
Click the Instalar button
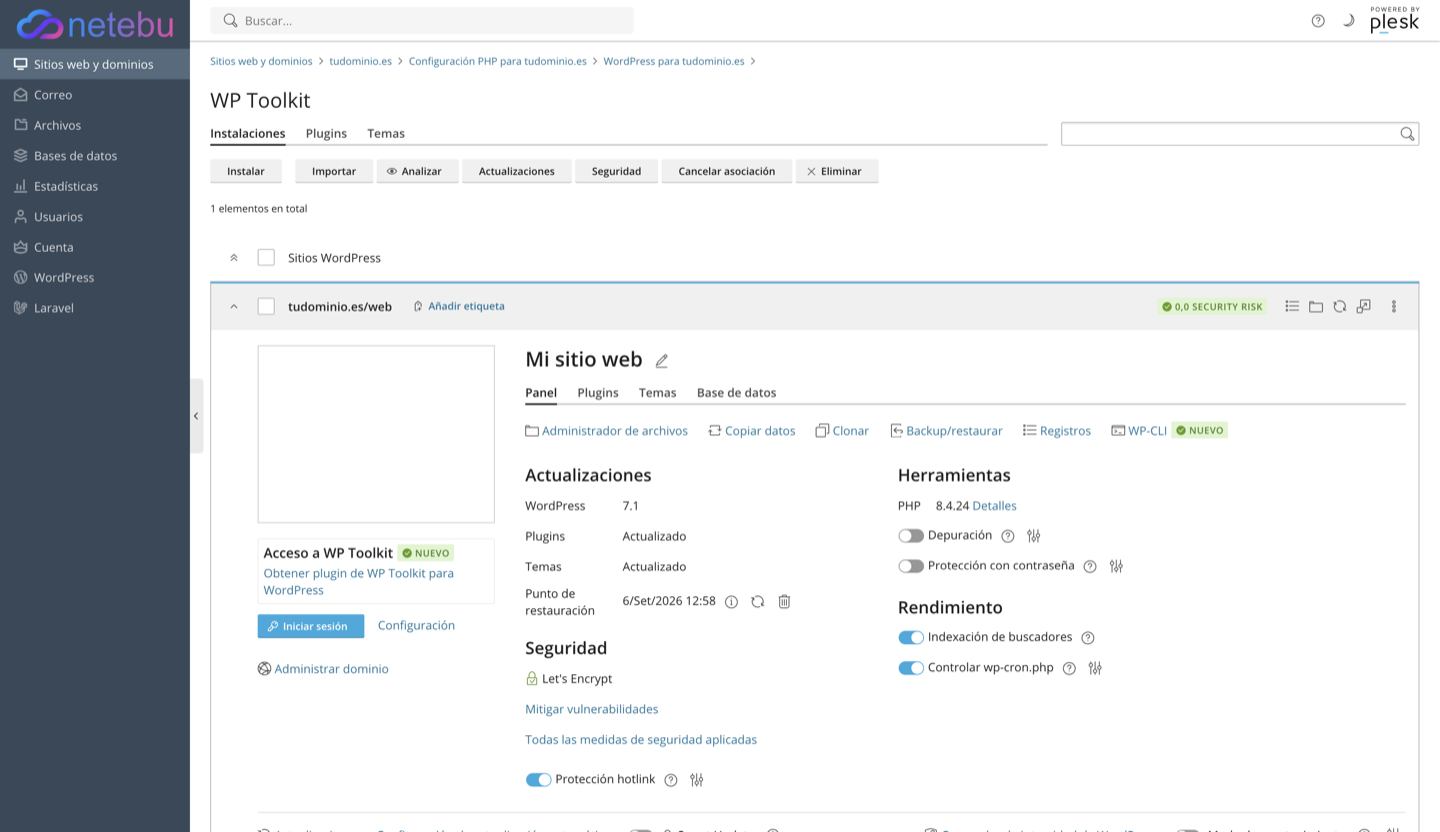(246, 171)
